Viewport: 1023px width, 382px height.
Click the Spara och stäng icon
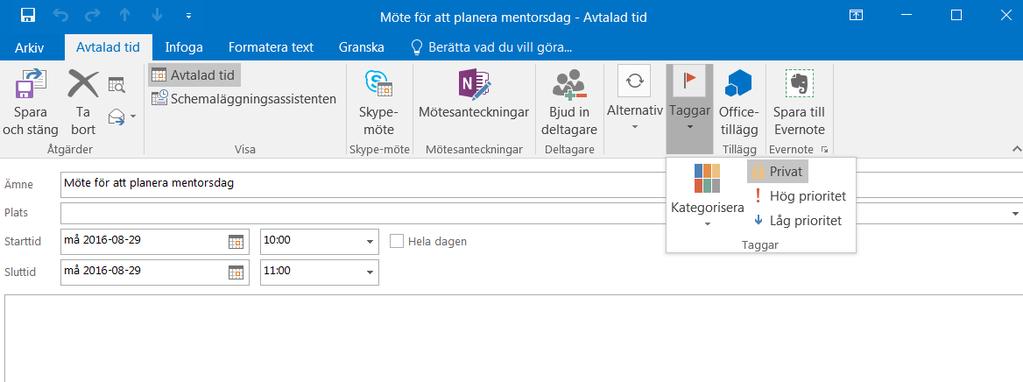(31, 85)
